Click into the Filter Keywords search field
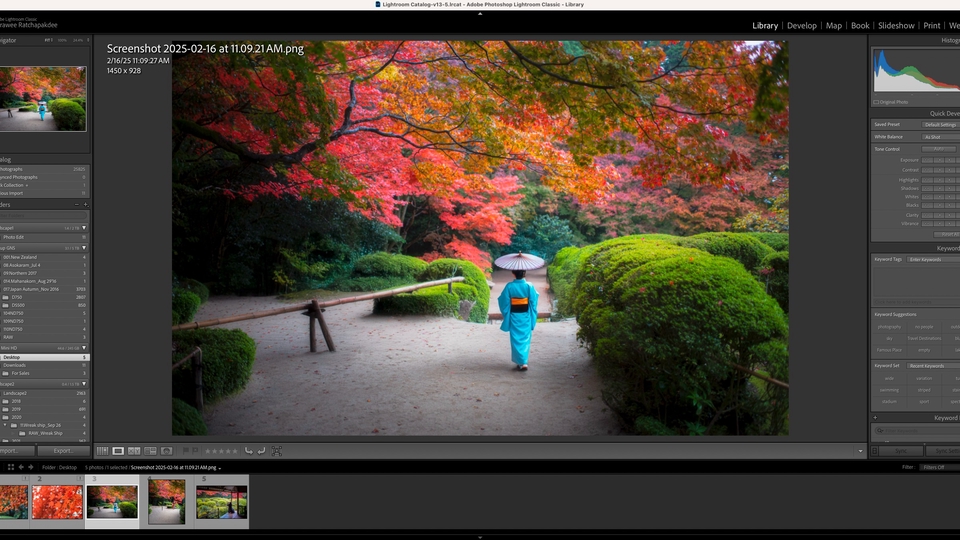Screen dimensions: 960x540 pos(915,430)
